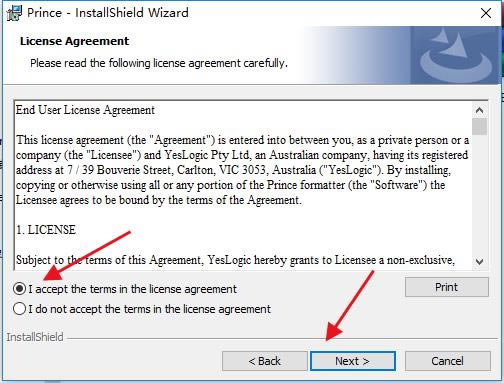Screen dimensions: 504x383
Task: Click the license text scroll up arrow
Action: [x=479, y=110]
